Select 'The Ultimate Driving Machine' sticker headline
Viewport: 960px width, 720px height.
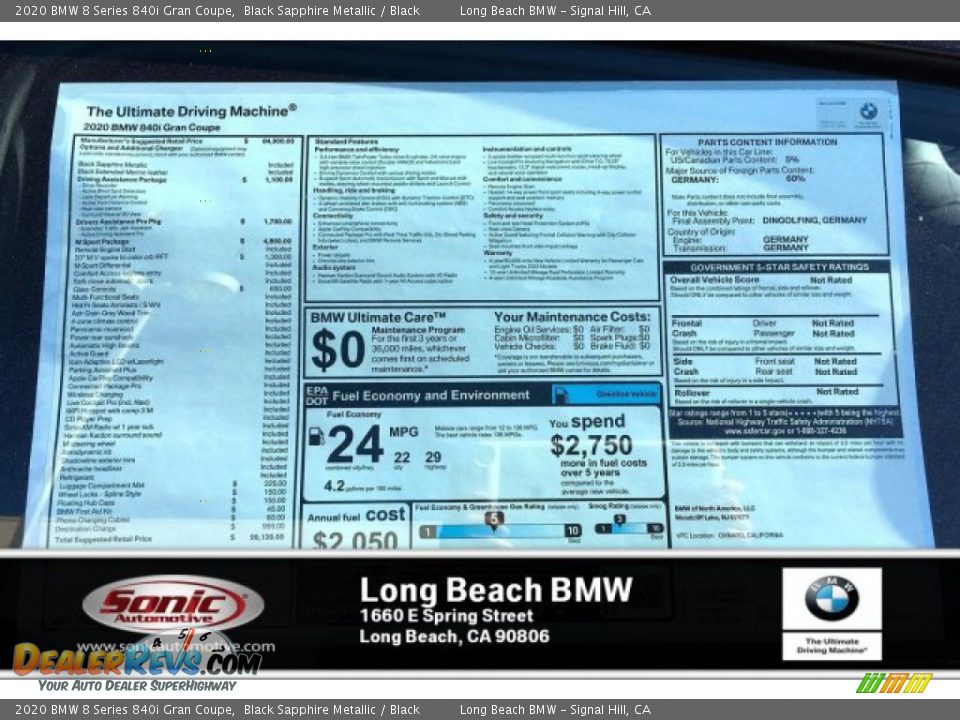[x=191, y=111]
